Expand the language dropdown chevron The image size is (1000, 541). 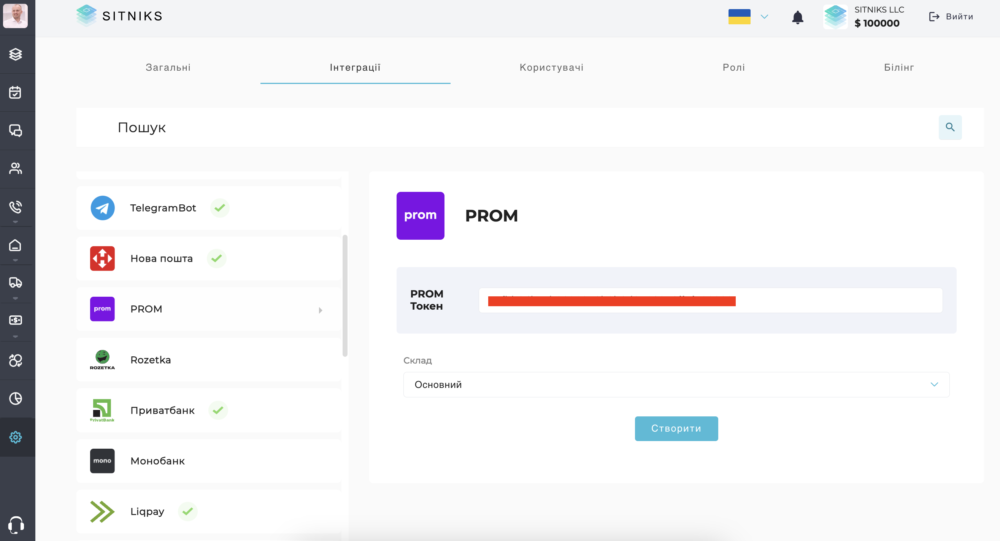[x=764, y=17]
